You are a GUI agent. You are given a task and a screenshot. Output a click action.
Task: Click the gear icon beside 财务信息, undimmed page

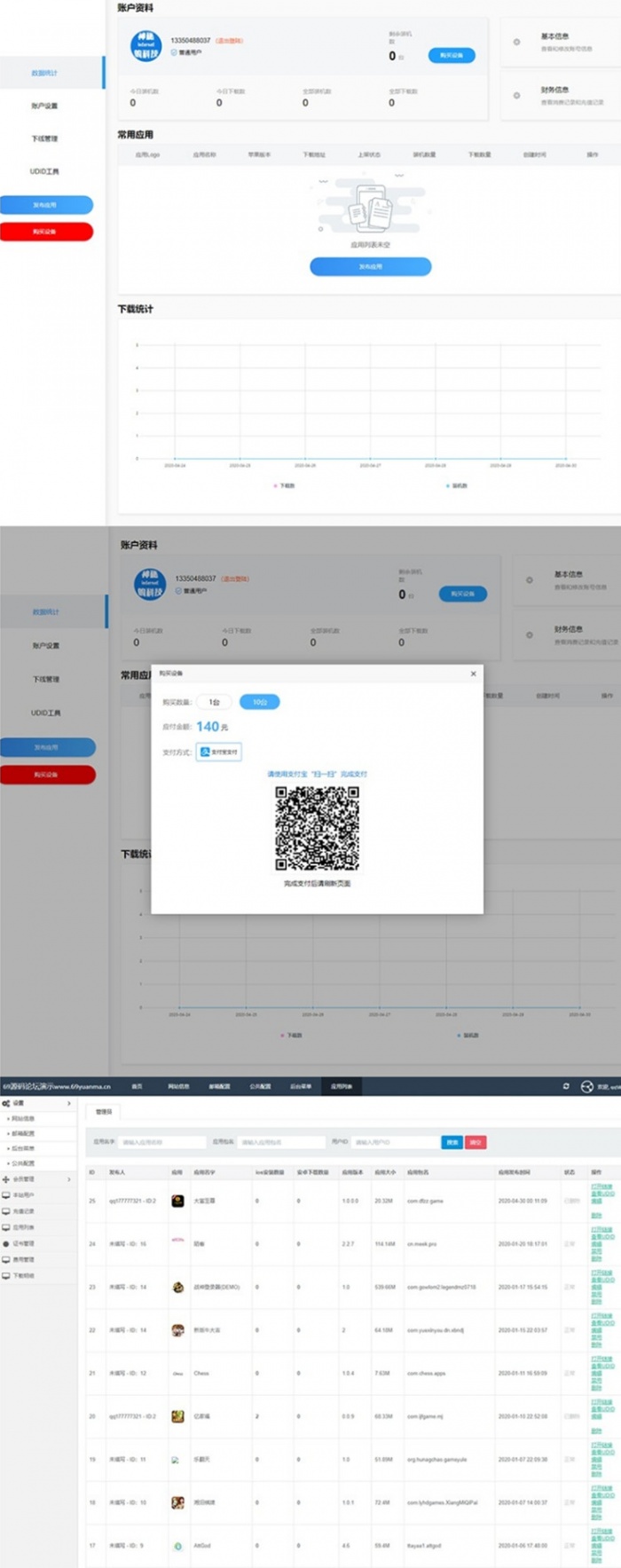click(x=516, y=95)
